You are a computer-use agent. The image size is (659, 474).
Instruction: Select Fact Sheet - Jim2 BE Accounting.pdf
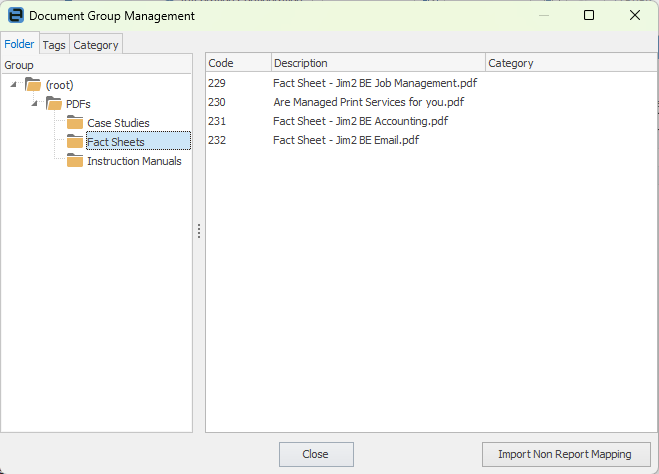[x=361, y=121]
